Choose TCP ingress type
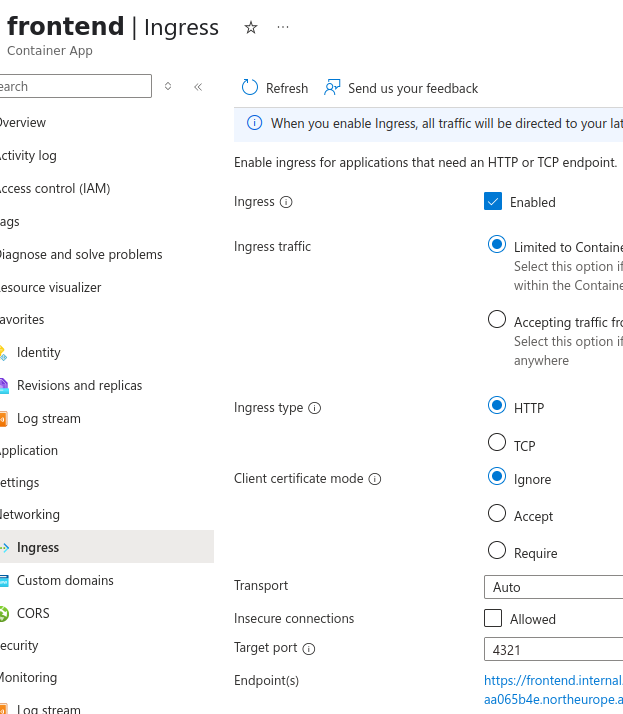Viewport: 623px width, 714px height. (497, 442)
